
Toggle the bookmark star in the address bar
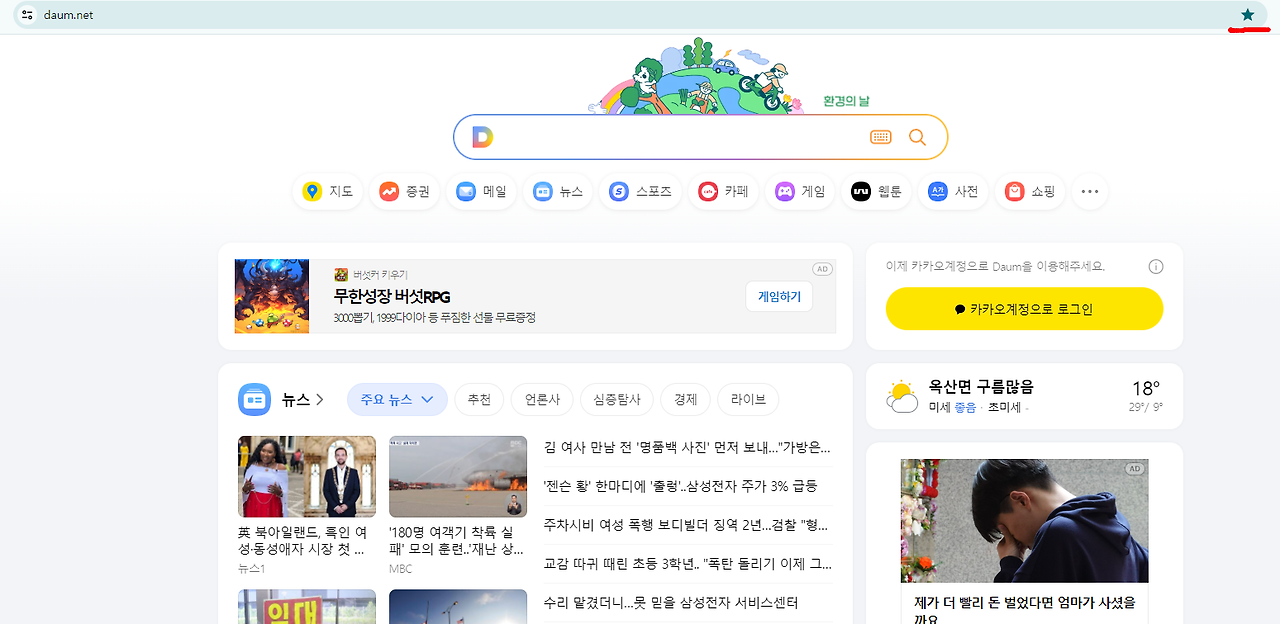[x=1247, y=15]
